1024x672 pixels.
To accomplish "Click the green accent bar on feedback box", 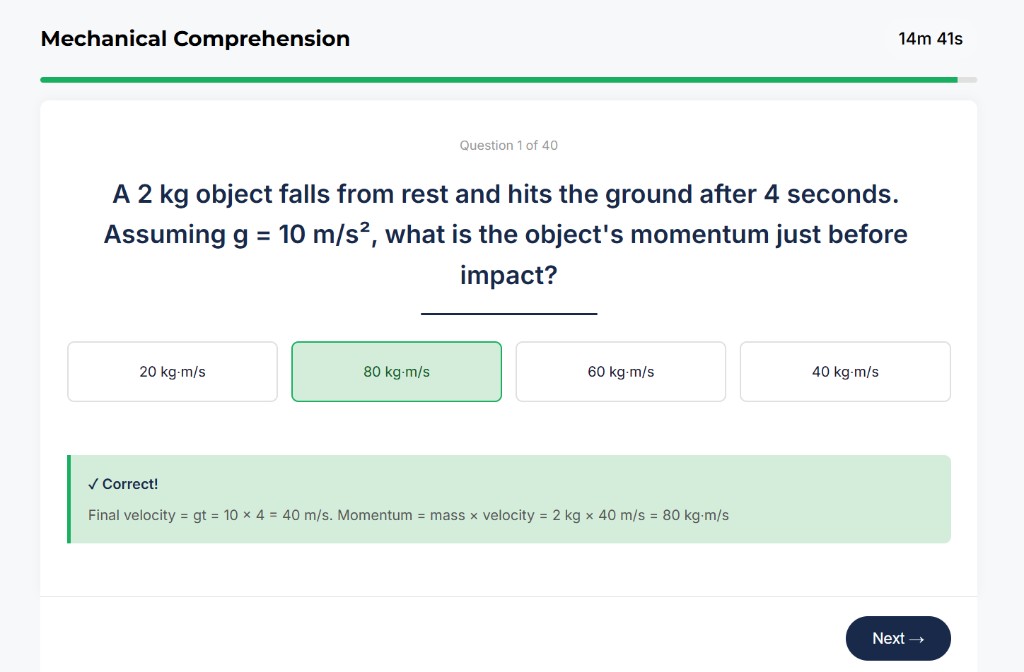I will [x=69, y=498].
